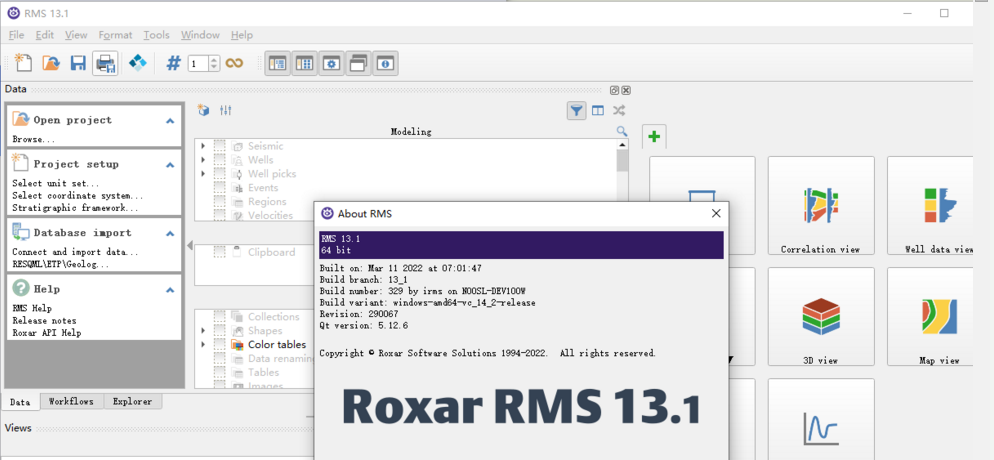Click Select coordinate system... link
Image resolution: width=994 pixels, height=460 pixels.
coord(78,196)
